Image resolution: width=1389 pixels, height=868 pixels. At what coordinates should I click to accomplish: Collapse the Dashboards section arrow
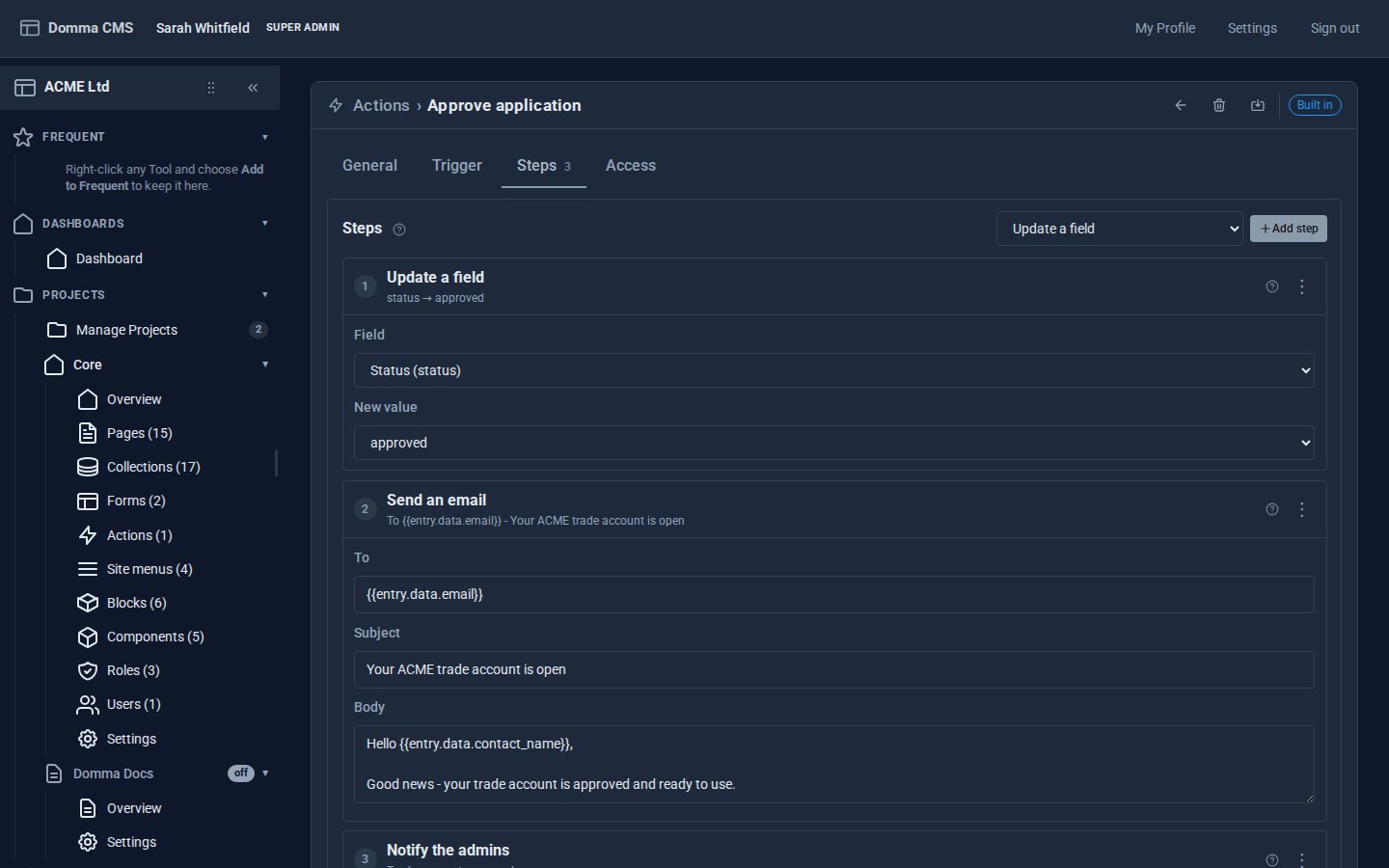point(265,224)
